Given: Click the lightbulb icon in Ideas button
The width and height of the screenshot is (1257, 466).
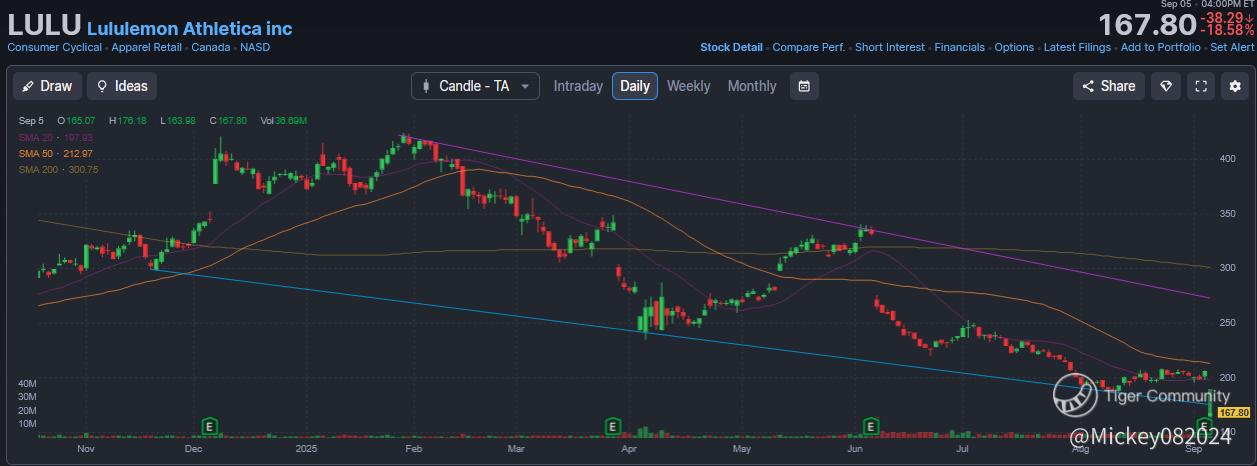Looking at the screenshot, I should (x=102, y=86).
